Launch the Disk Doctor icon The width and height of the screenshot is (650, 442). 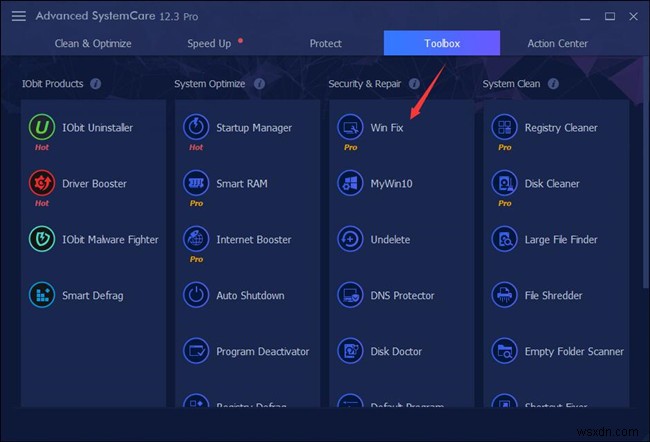click(x=350, y=351)
